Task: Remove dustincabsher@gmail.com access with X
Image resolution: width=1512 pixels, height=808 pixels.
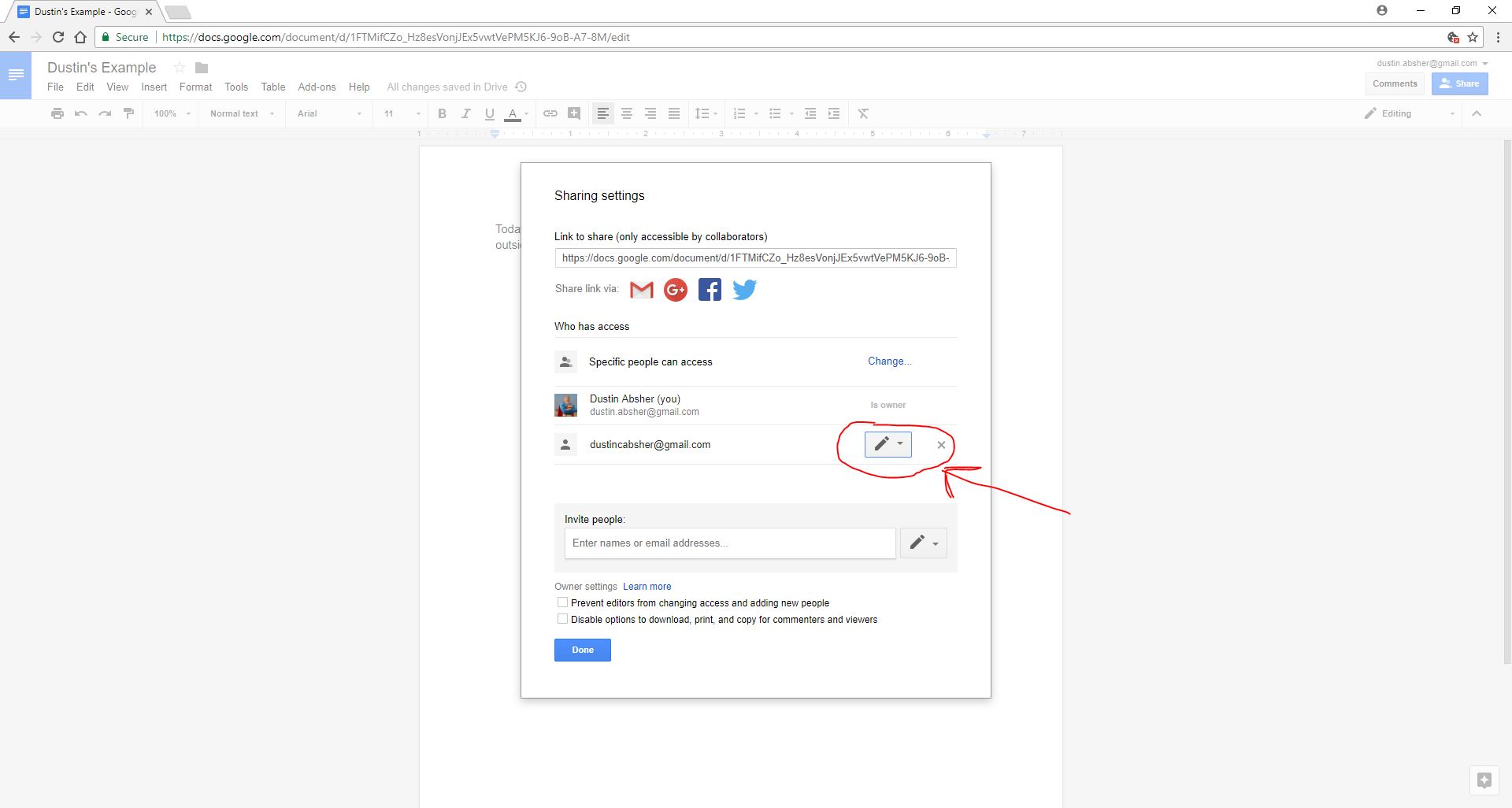Action: (941, 445)
